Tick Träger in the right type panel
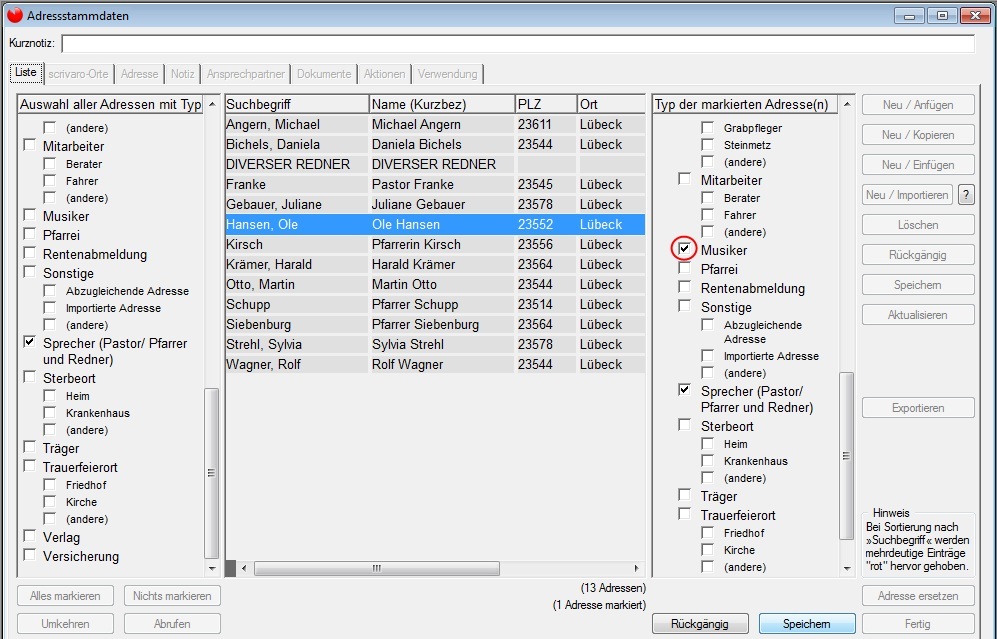 [684, 495]
